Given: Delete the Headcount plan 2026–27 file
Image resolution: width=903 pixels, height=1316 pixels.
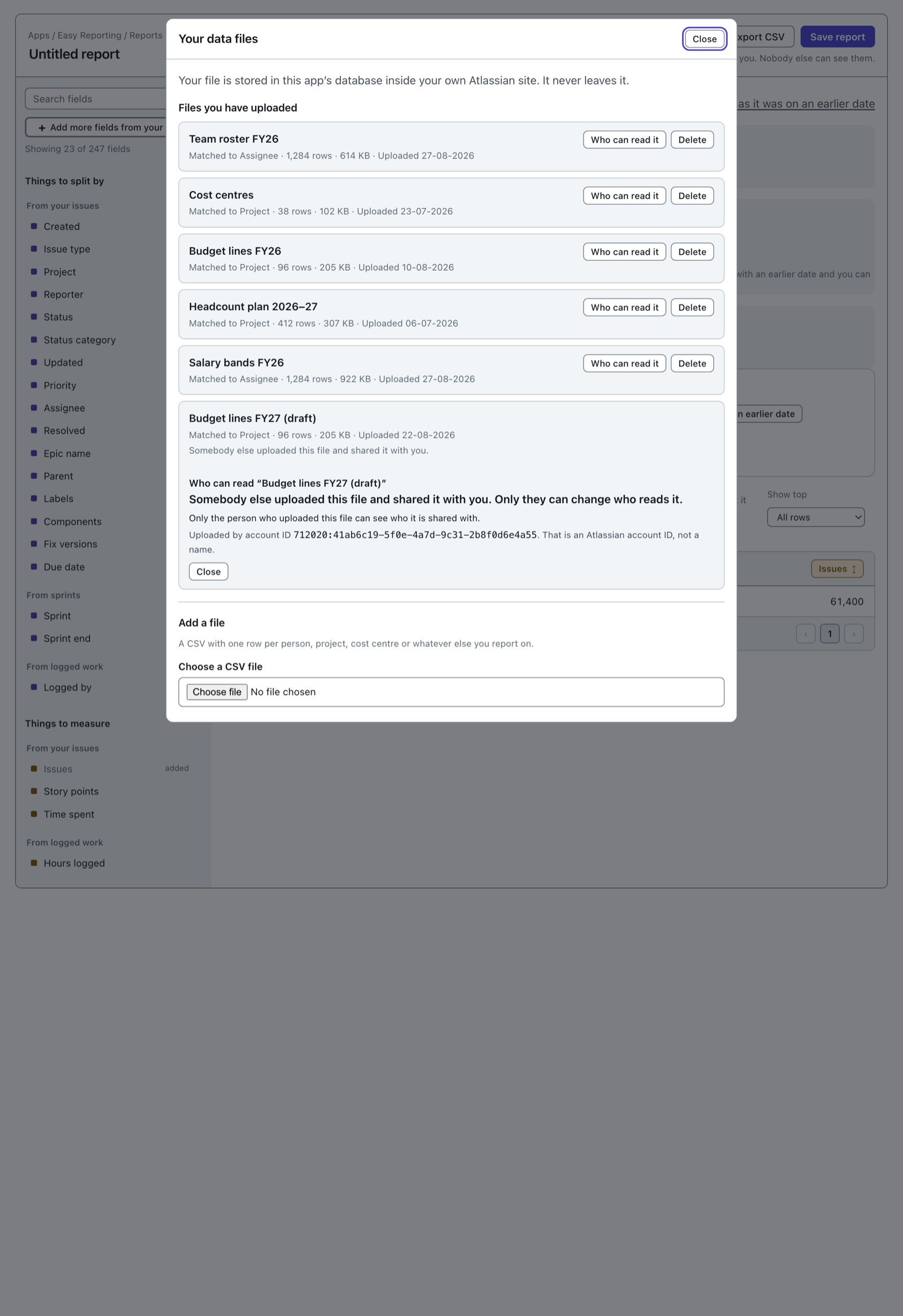Looking at the screenshot, I should pyautogui.click(x=692, y=307).
